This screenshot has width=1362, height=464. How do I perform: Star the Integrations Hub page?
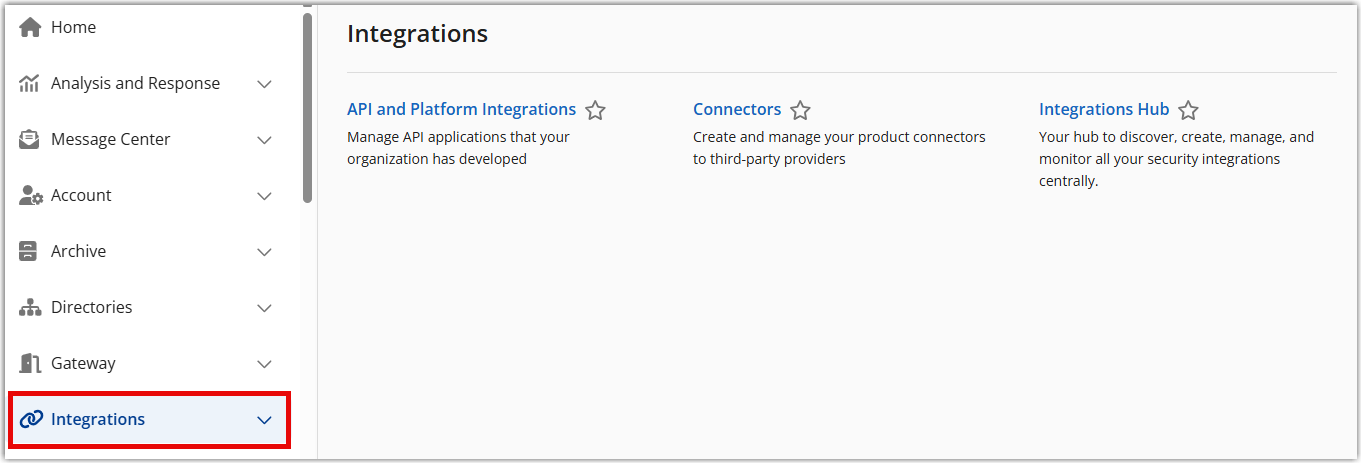coord(1188,110)
